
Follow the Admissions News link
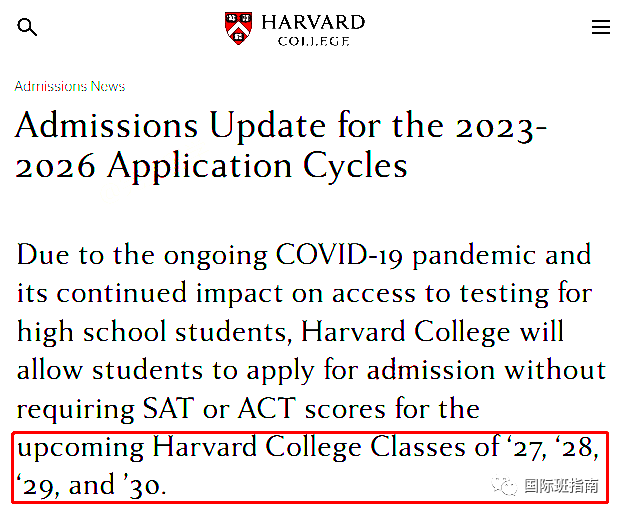click(x=69, y=86)
